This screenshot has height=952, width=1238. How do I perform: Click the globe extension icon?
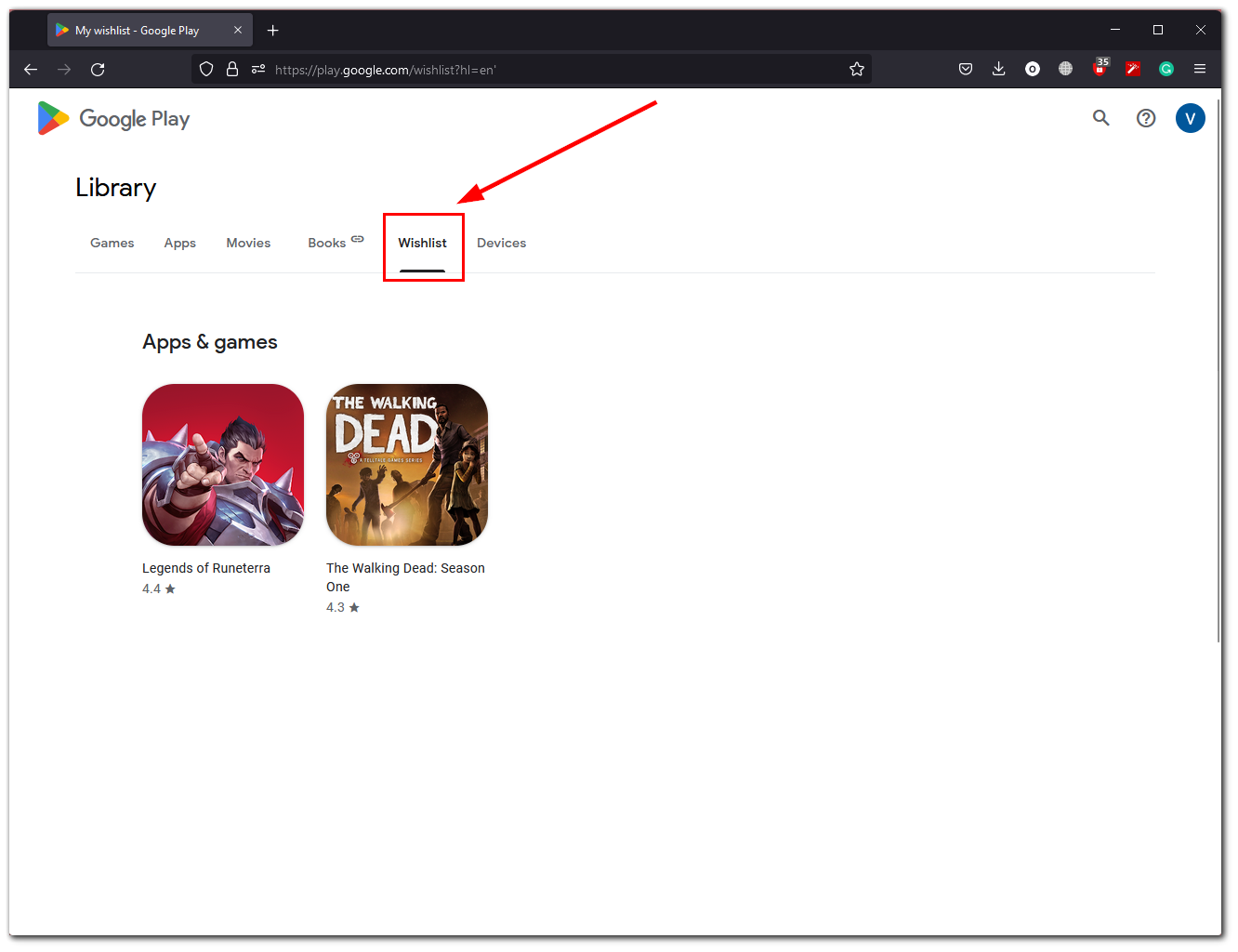point(1066,69)
